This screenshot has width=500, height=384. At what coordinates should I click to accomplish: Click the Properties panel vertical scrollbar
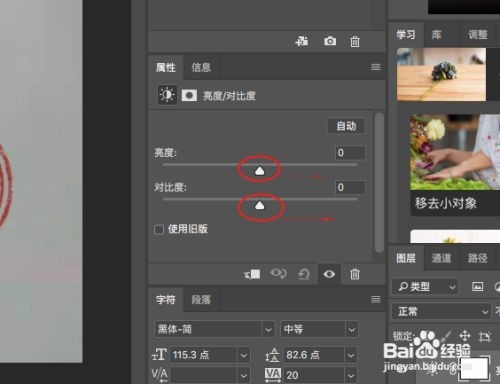[x=379, y=183]
